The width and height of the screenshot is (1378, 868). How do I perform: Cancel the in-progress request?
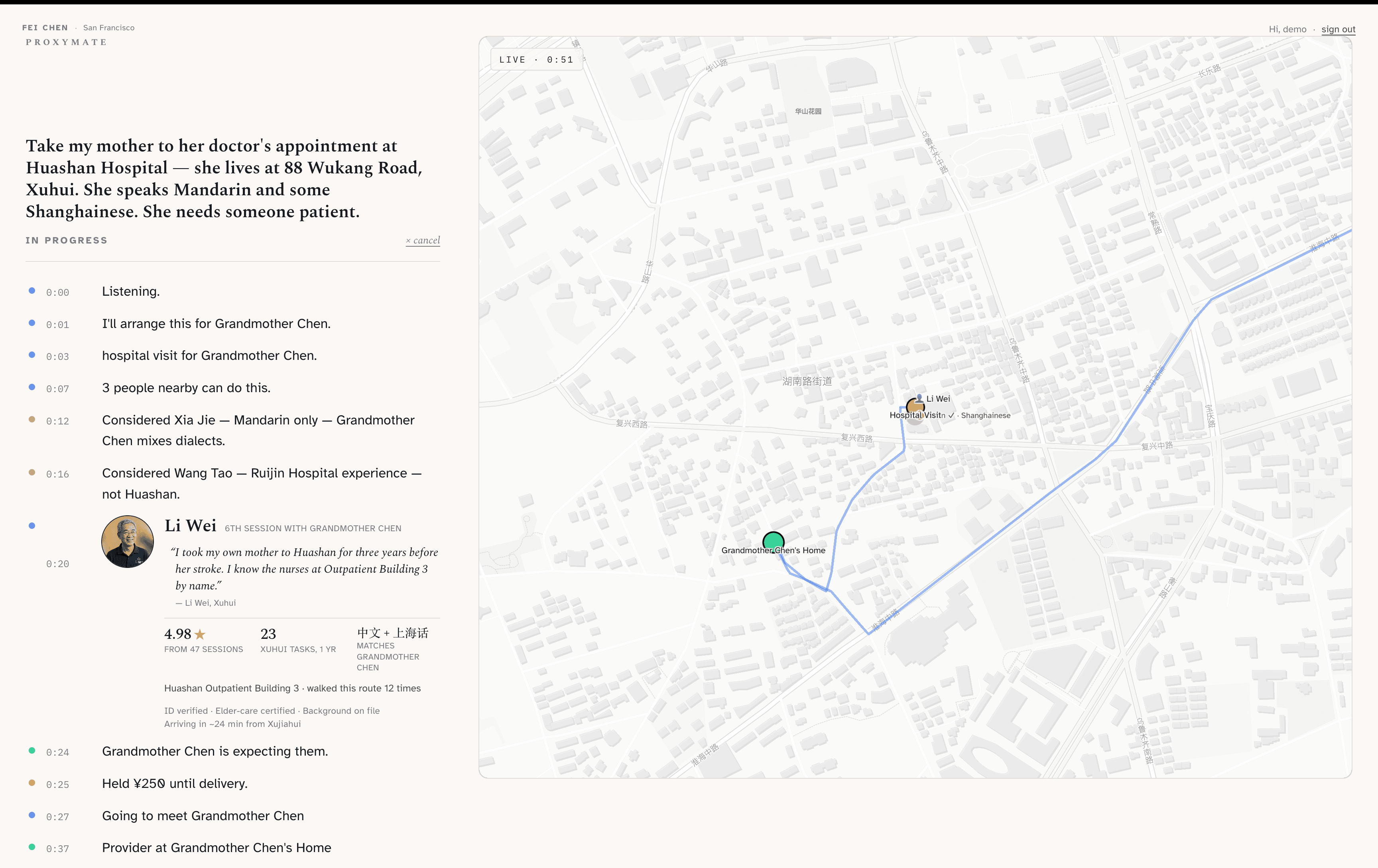[423, 240]
